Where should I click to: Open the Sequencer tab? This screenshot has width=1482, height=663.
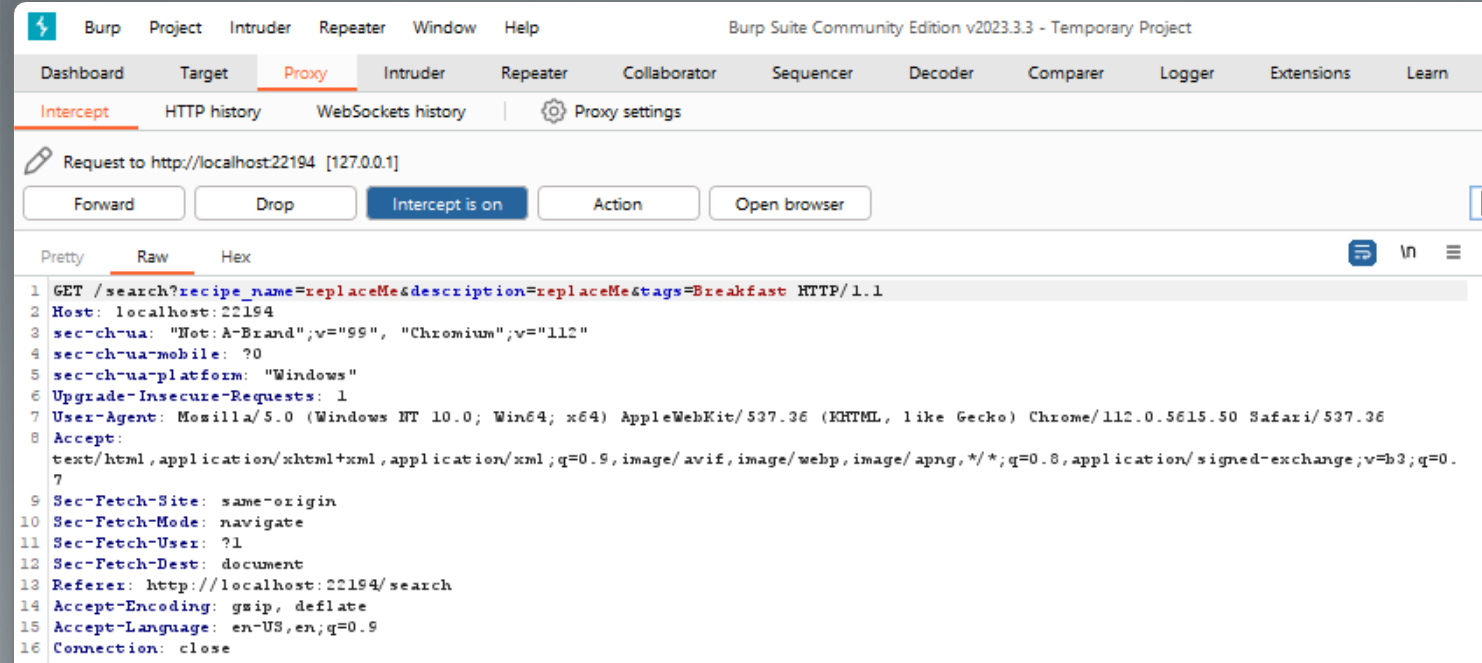pos(812,73)
